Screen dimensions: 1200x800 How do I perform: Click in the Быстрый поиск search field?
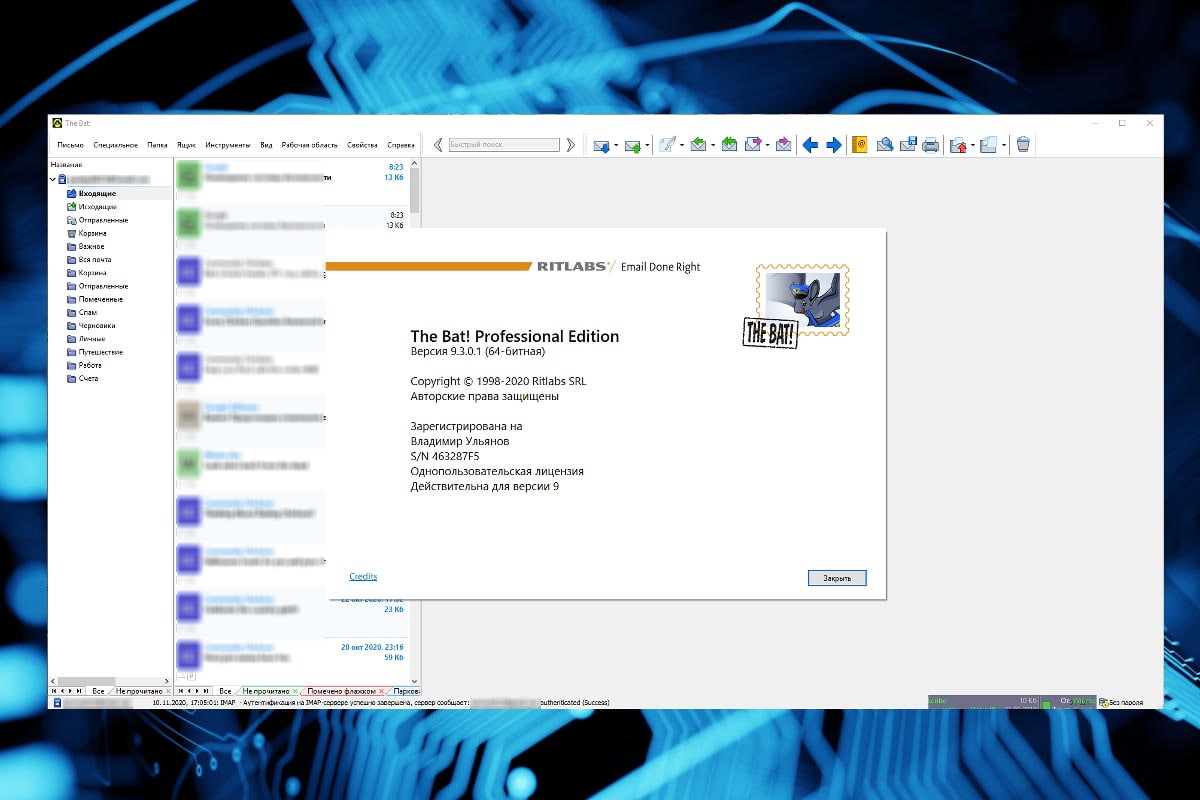click(x=504, y=145)
